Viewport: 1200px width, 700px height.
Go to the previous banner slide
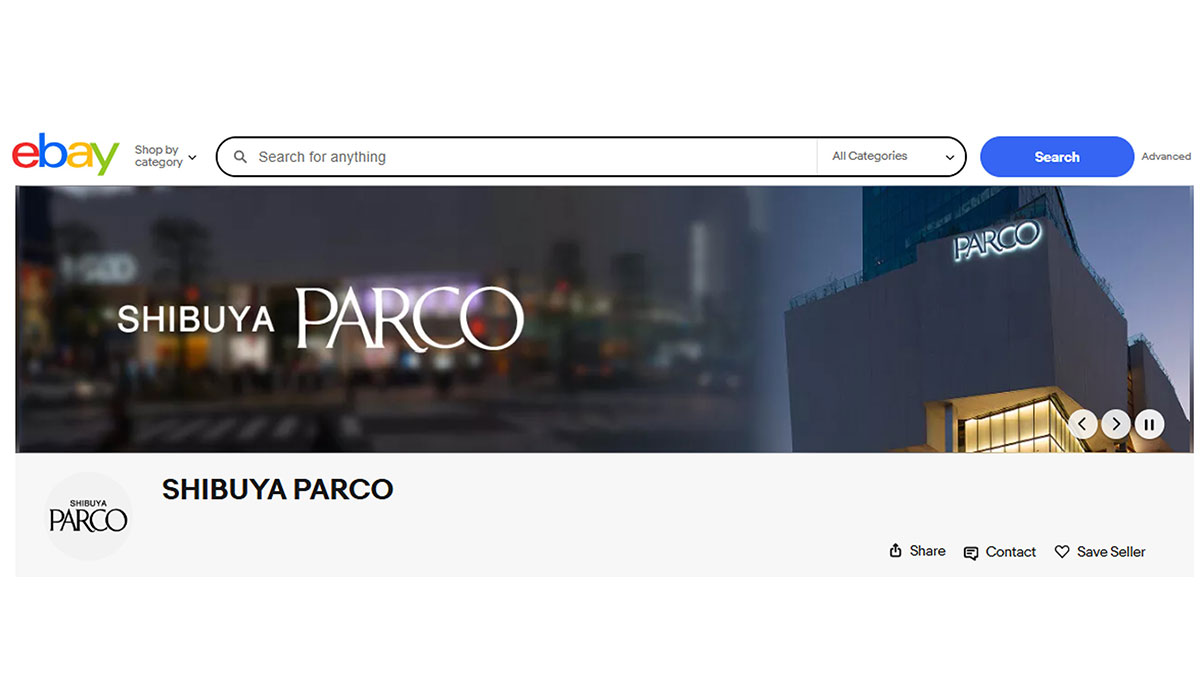(x=1082, y=424)
